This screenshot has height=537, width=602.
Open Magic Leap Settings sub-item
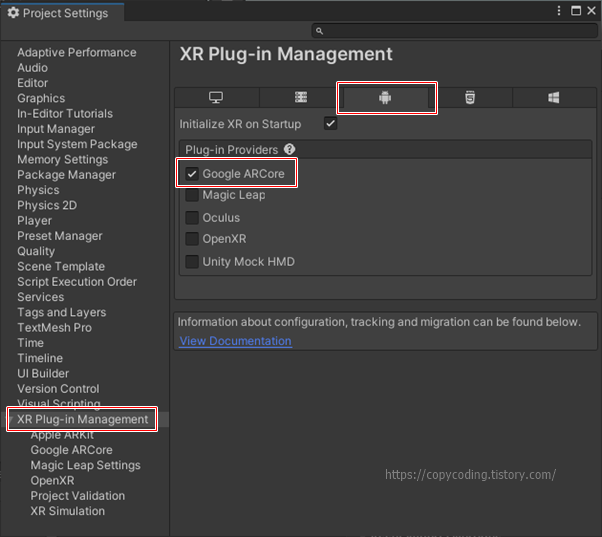[86, 466]
